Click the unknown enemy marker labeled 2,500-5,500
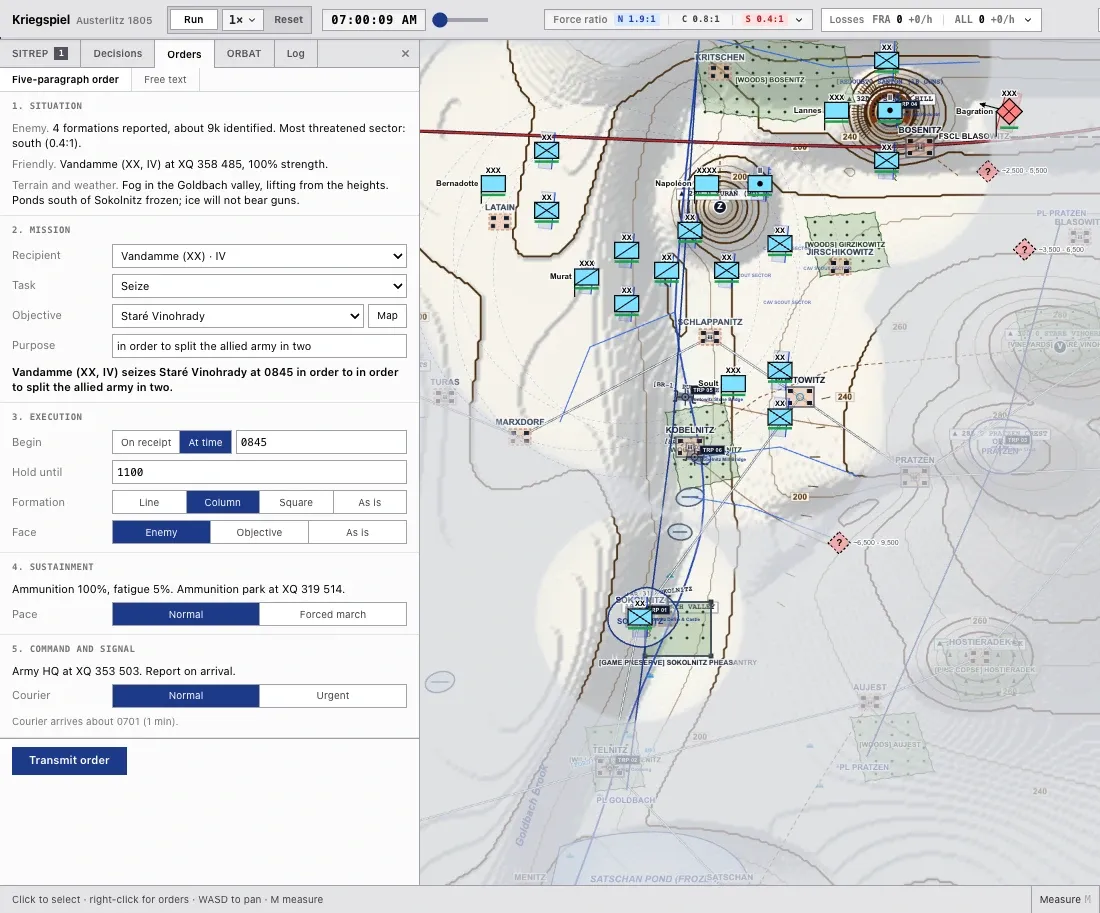Image resolution: width=1100 pixels, height=913 pixels. 988,171
